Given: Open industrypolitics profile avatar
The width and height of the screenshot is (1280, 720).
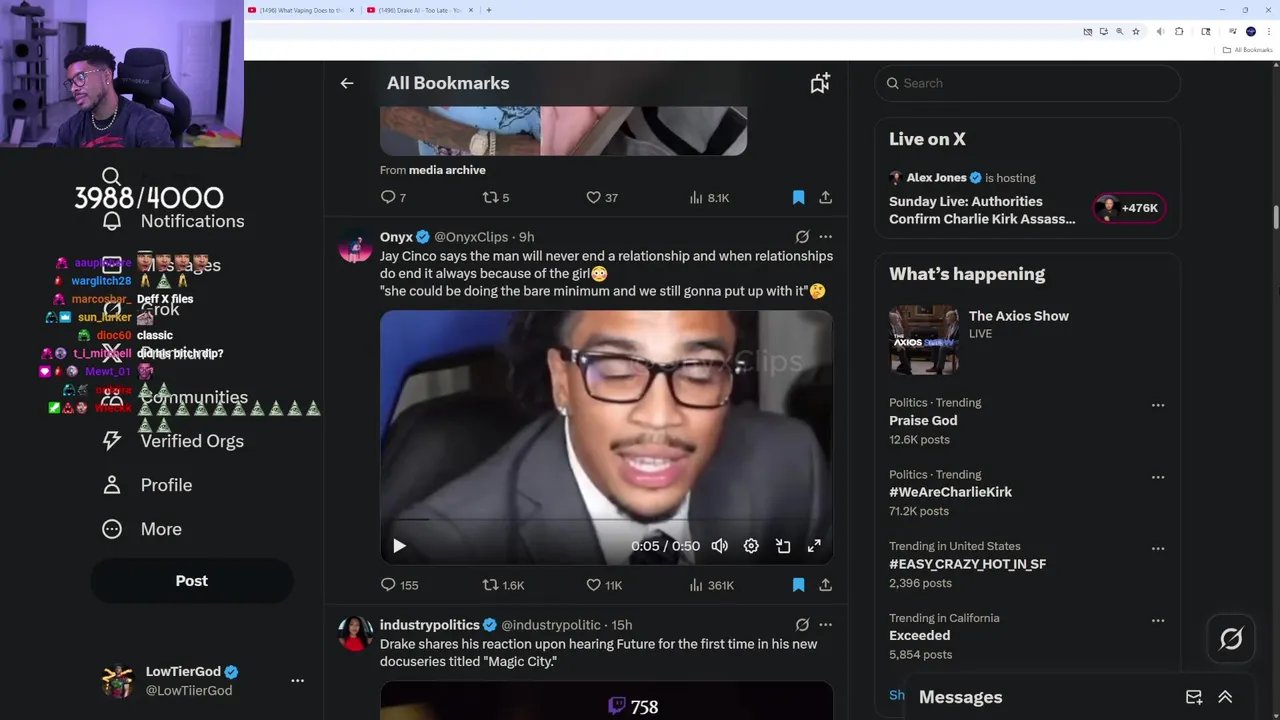Looking at the screenshot, I should click(x=355, y=633).
